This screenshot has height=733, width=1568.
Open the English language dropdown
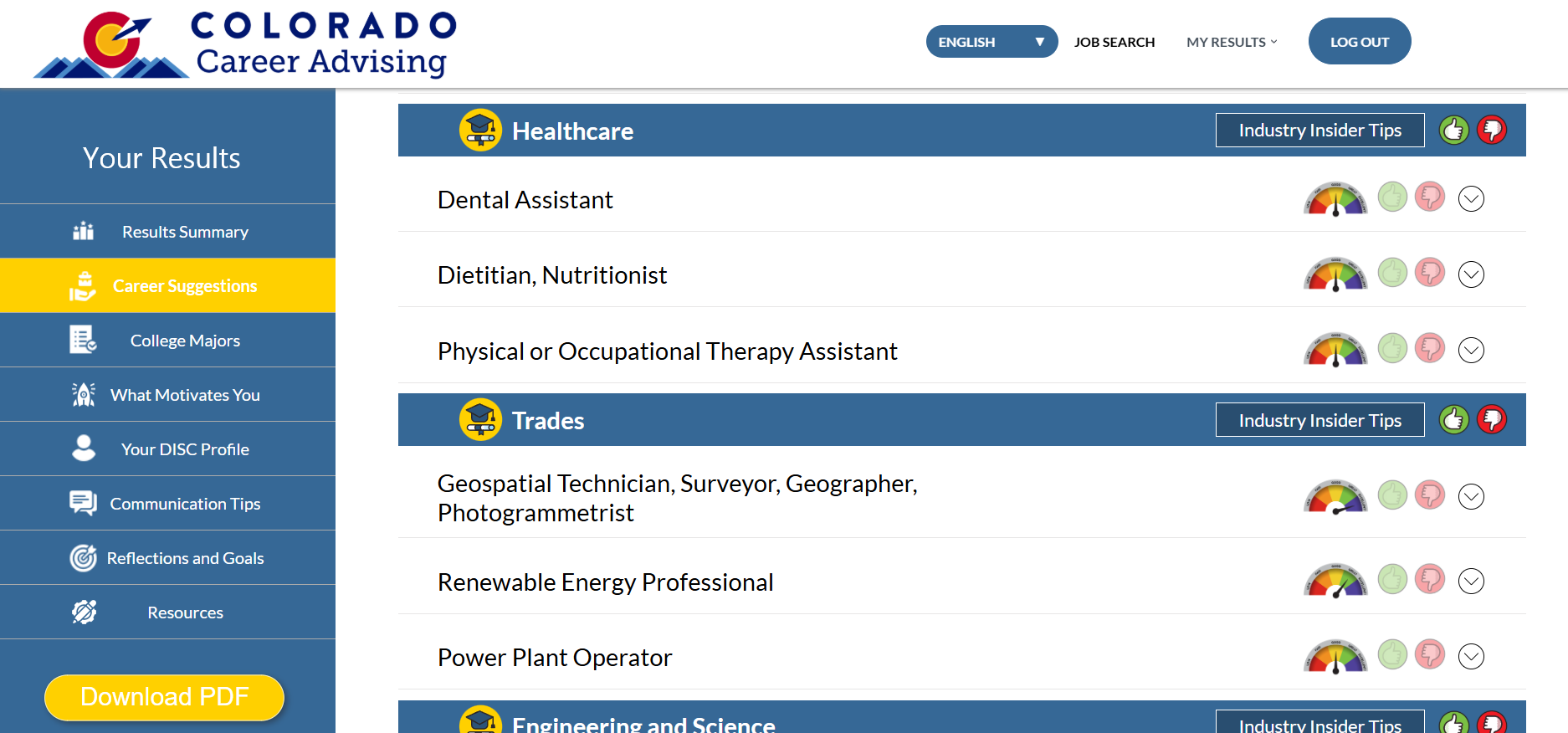click(x=992, y=42)
